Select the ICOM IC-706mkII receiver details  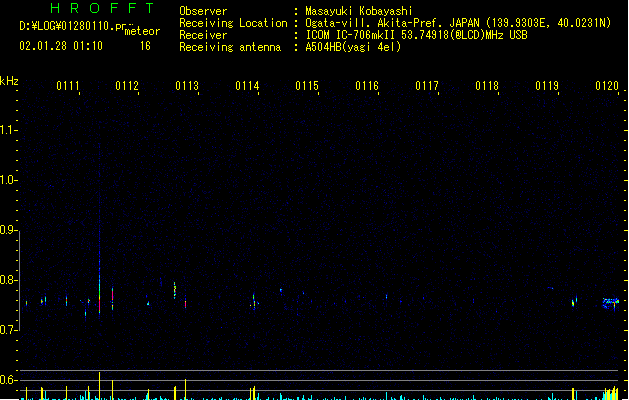point(416,35)
